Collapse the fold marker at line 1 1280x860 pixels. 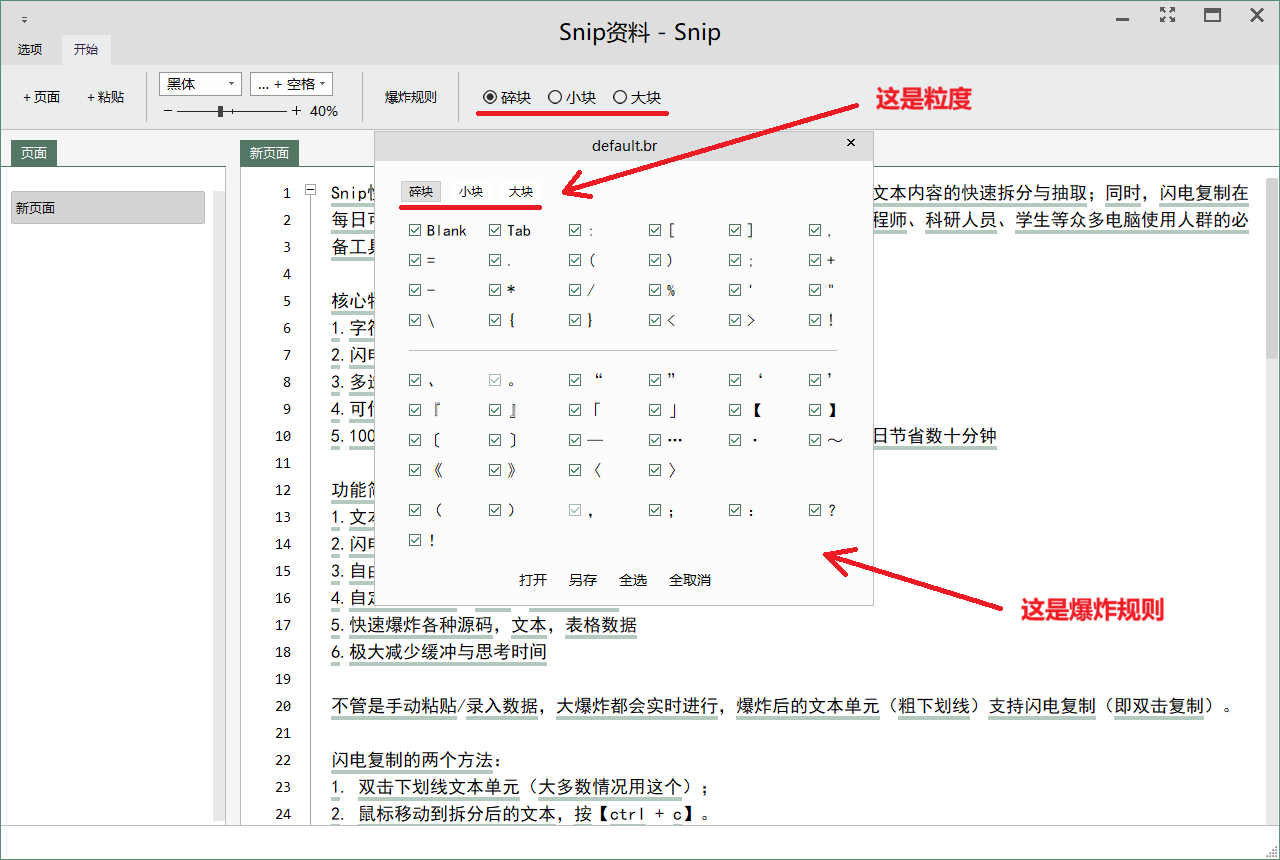310,189
